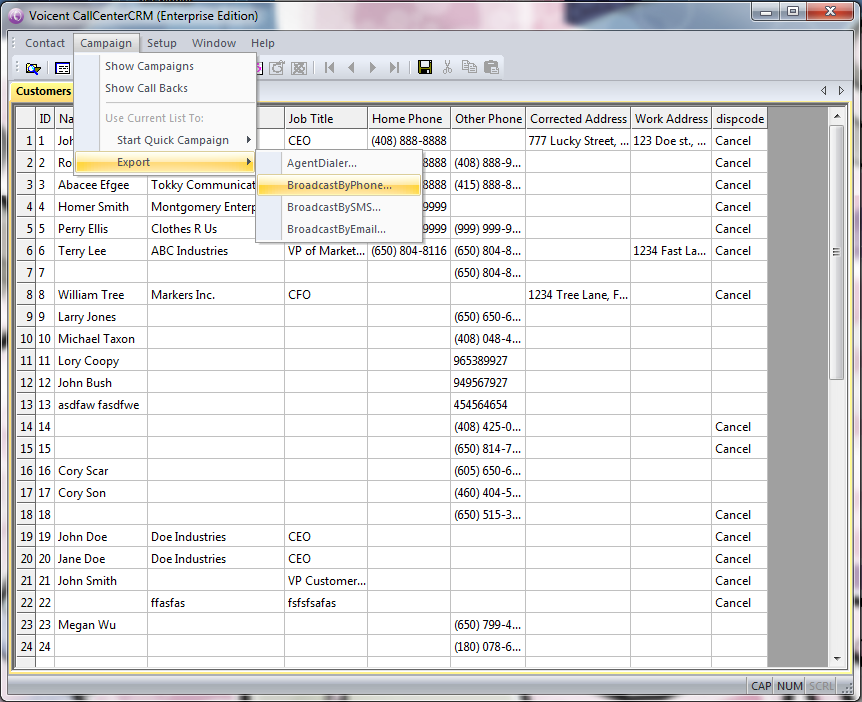
Task: Click the 'asdfaw fasdfwe' name cell
Action: pyautogui.click(x=101, y=405)
